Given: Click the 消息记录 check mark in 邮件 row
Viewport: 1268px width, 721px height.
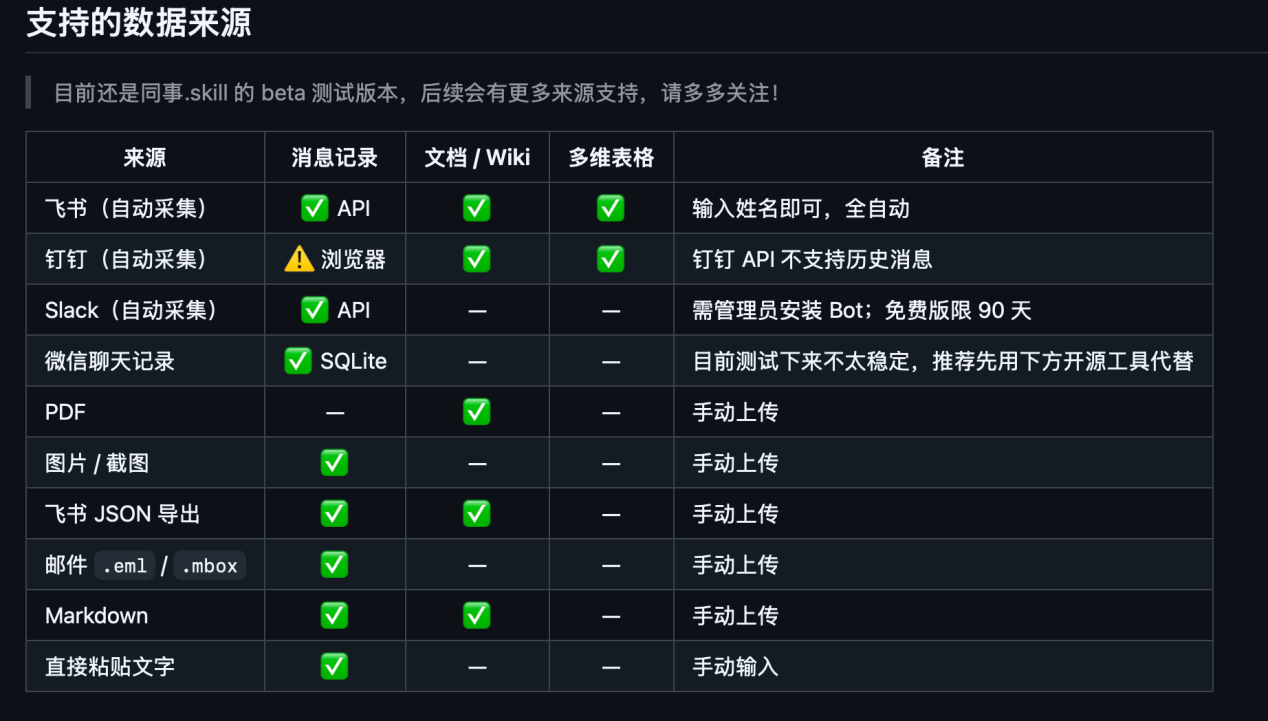Looking at the screenshot, I should 334,564.
